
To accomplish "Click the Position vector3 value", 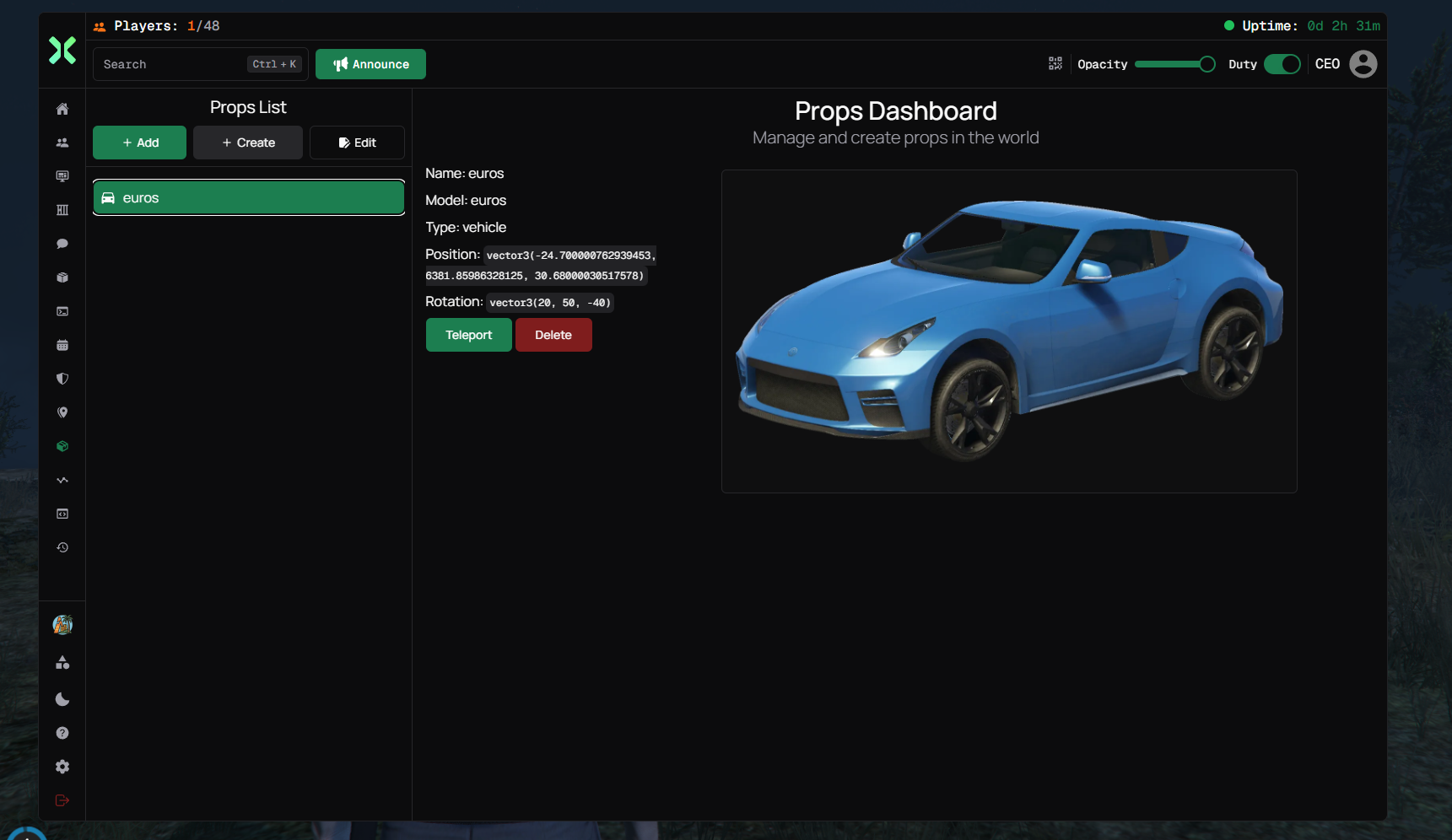I will pyautogui.click(x=541, y=265).
